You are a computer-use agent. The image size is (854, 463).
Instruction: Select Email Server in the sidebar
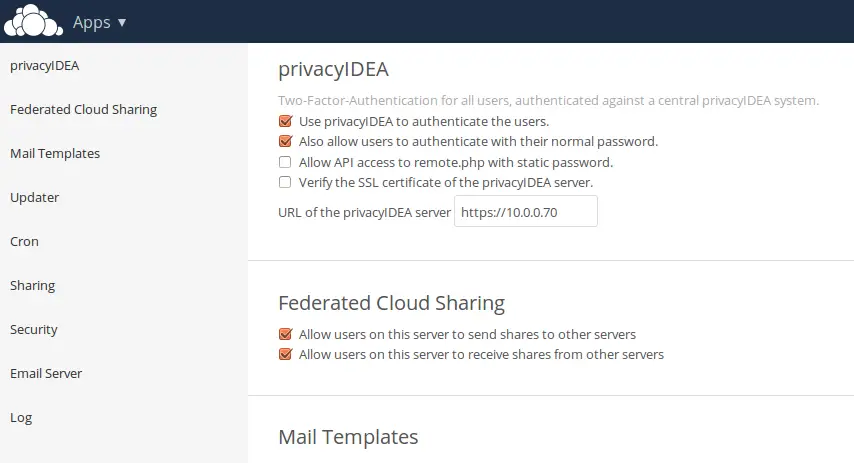coord(46,374)
